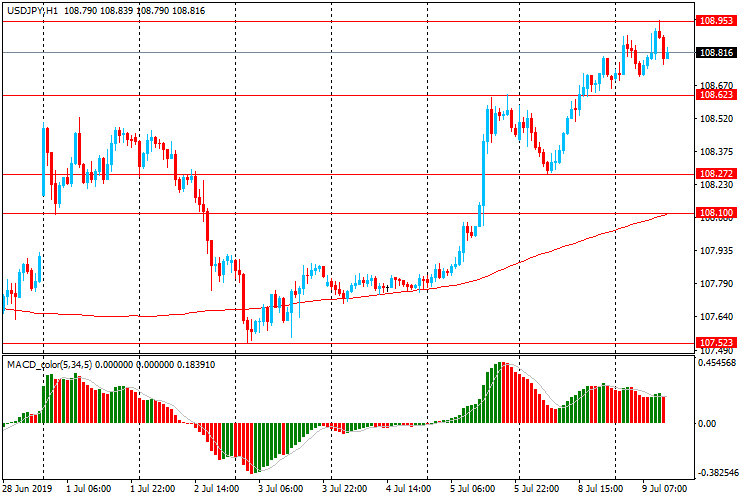Click the 108.520 price axis value
740x500 pixels.
click(x=716, y=119)
